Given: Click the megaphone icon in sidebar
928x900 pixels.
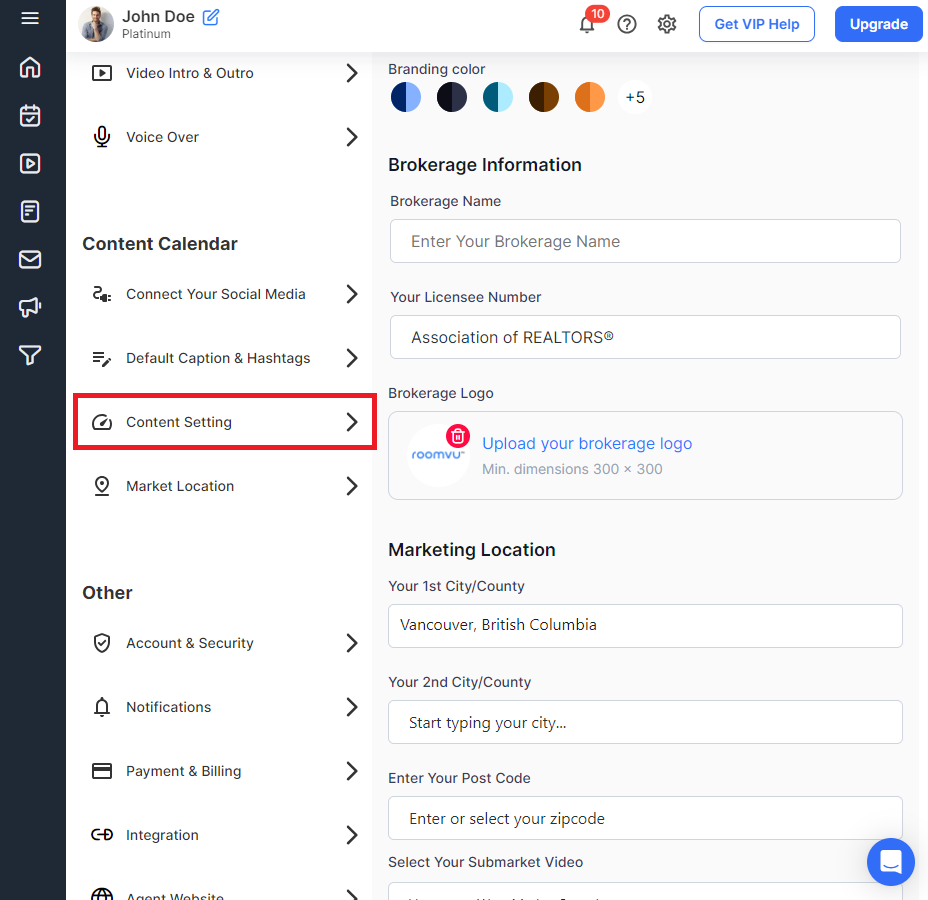Looking at the screenshot, I should [x=30, y=307].
